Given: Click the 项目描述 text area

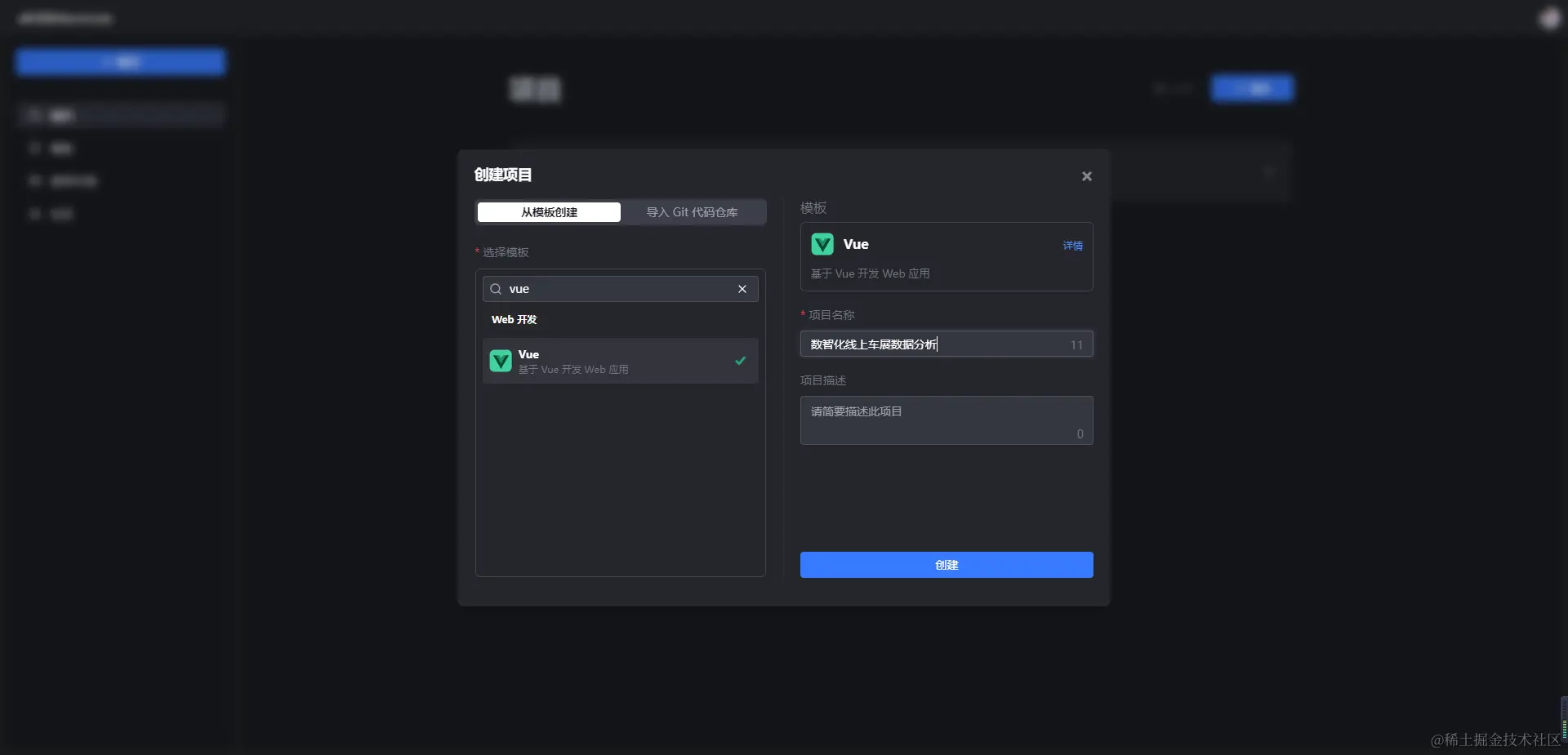Looking at the screenshot, I should click(x=947, y=420).
